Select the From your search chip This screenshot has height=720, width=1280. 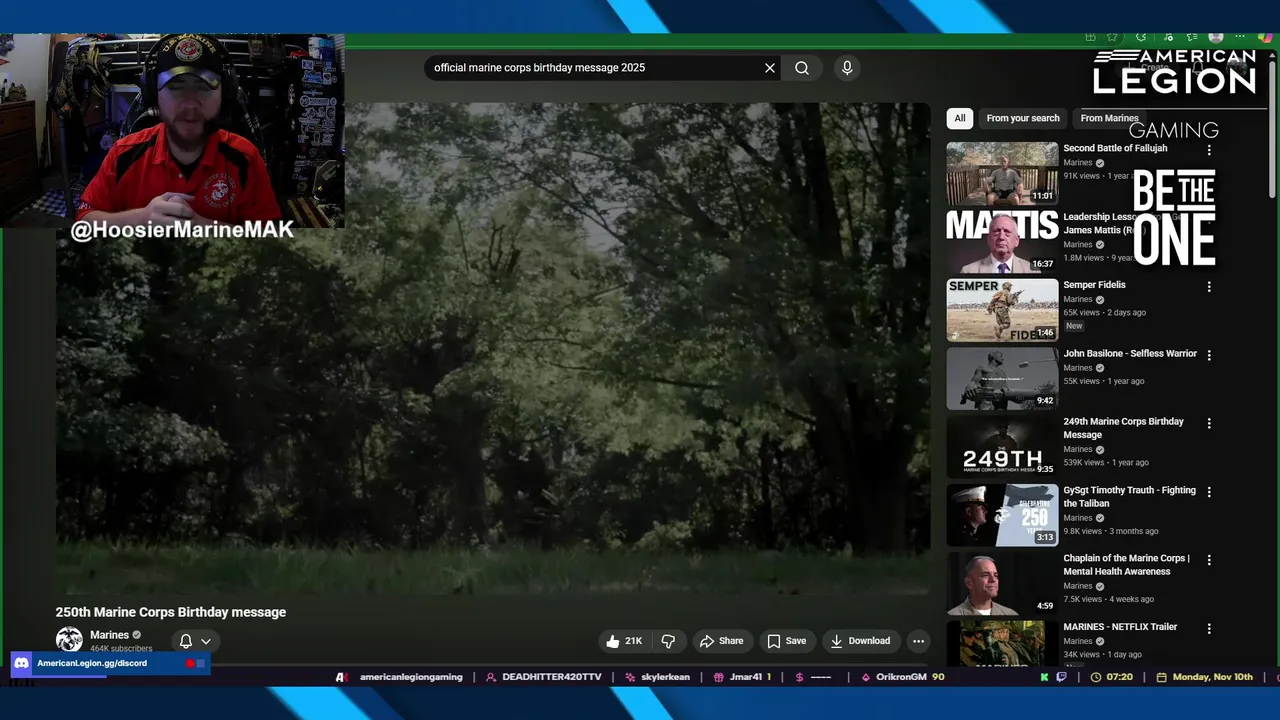(x=1023, y=118)
